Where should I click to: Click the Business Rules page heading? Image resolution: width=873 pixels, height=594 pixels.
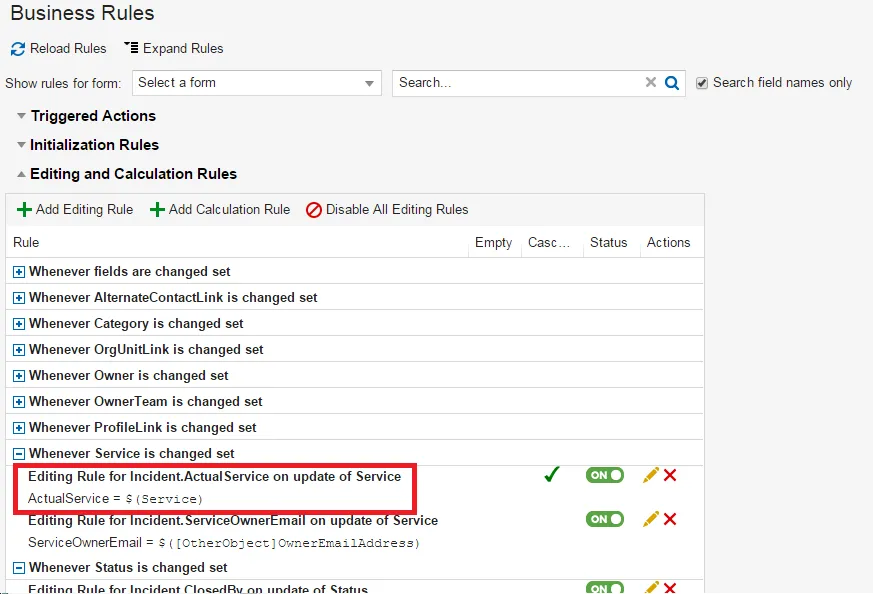(82, 13)
